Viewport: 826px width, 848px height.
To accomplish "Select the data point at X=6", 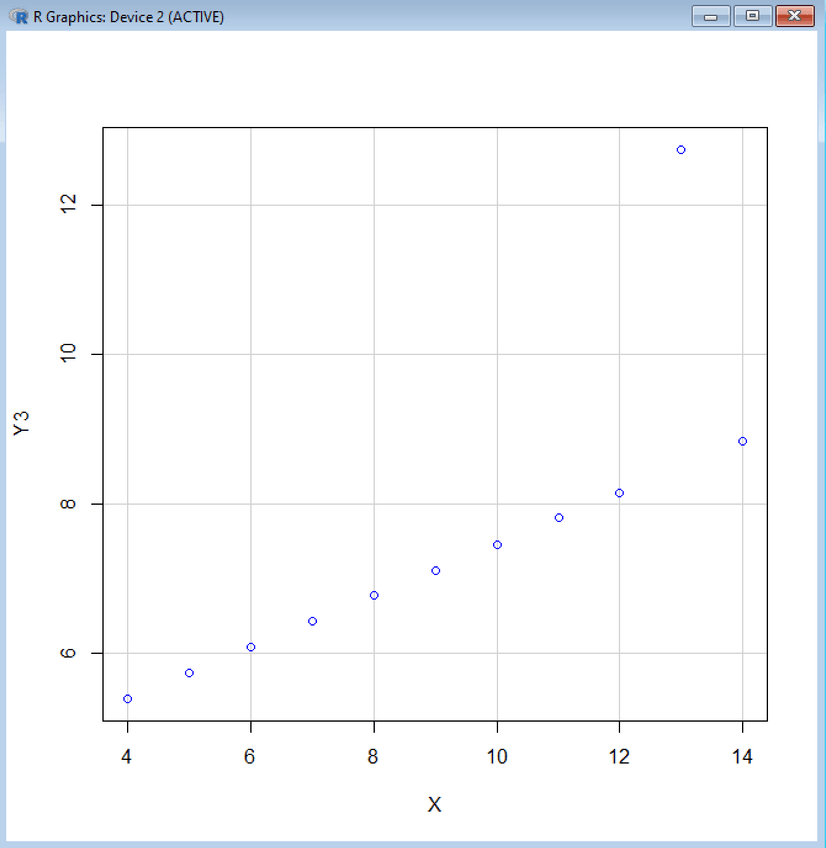I will (251, 647).
